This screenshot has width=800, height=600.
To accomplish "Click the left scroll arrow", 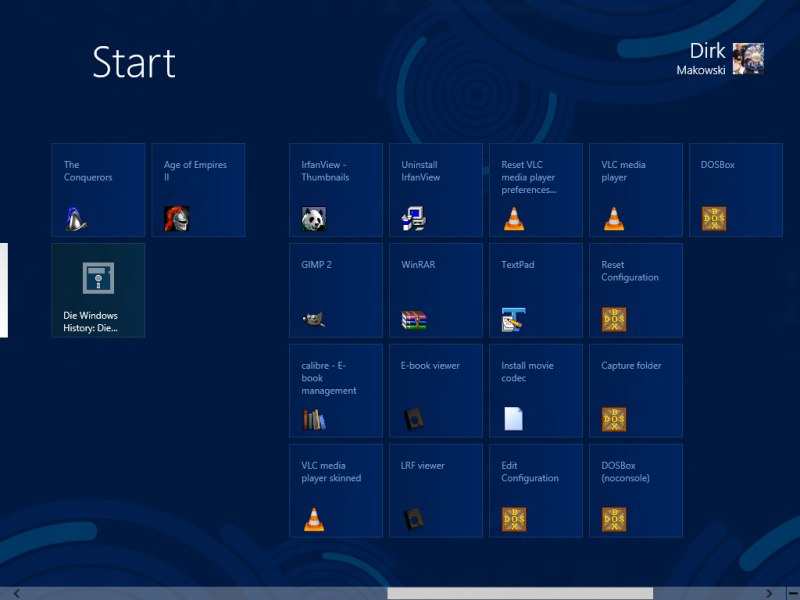I will pyautogui.click(x=17, y=593).
